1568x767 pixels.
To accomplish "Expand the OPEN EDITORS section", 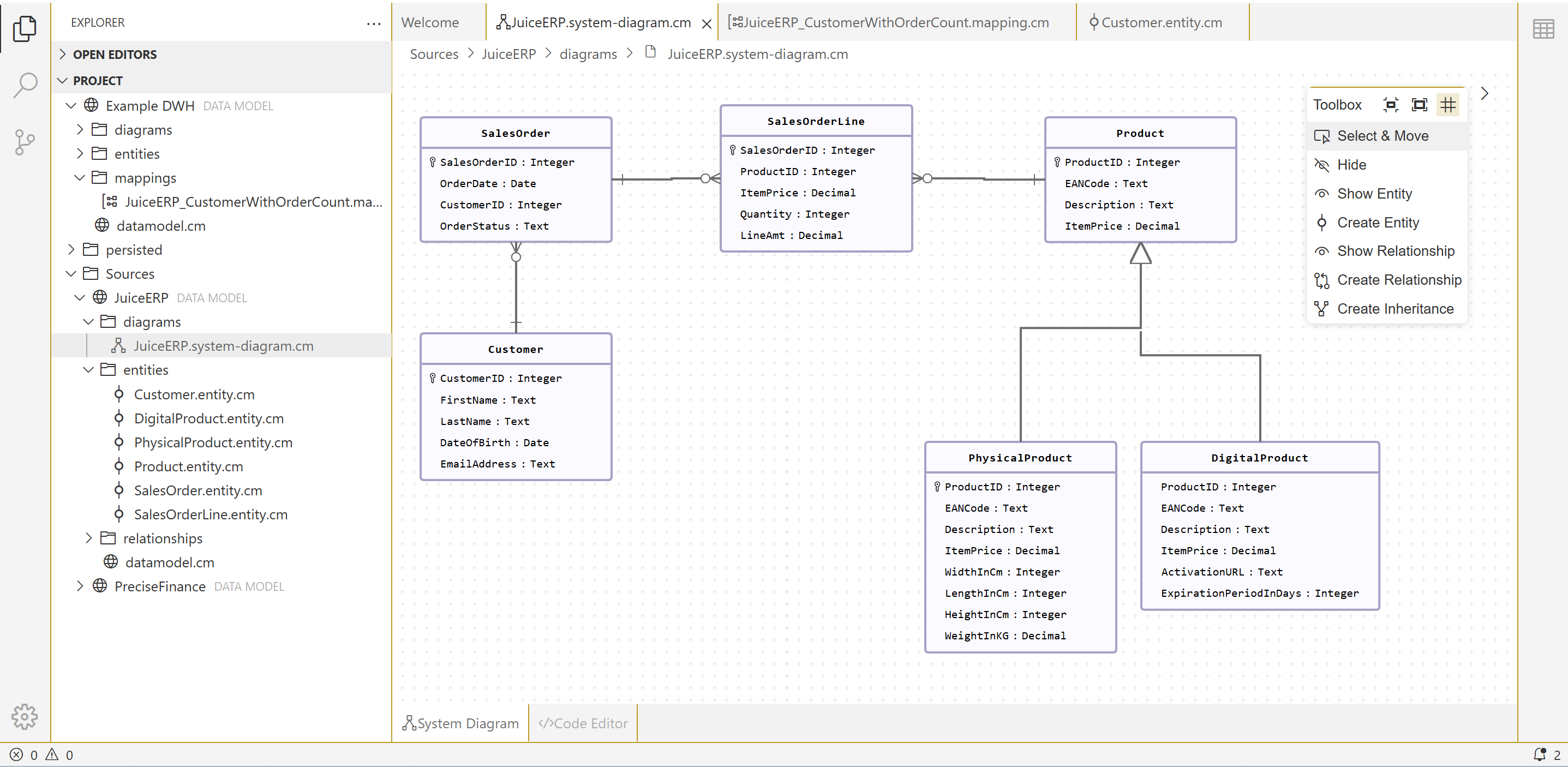I will click(x=115, y=54).
